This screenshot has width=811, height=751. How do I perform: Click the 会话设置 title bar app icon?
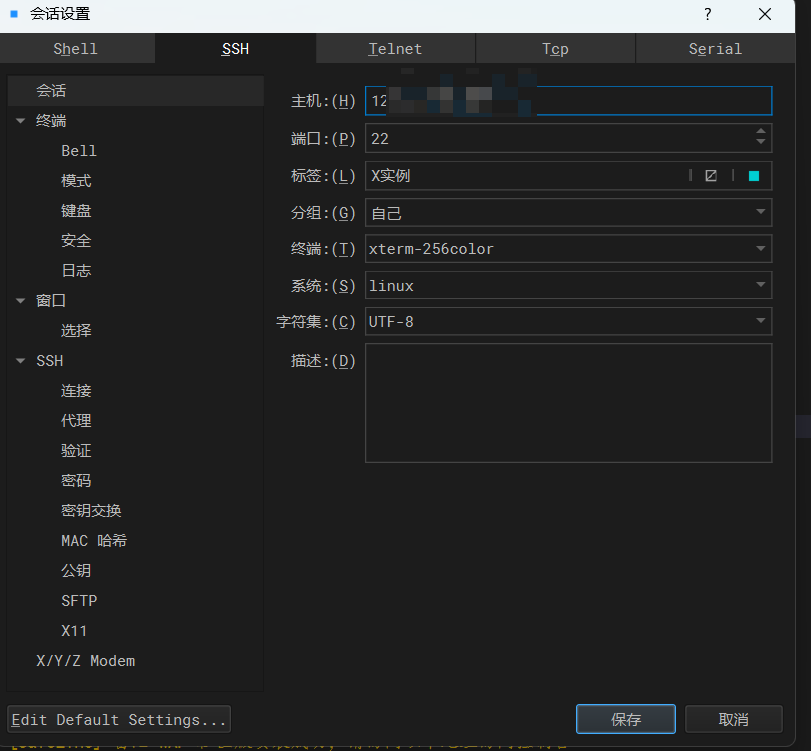pos(14,14)
